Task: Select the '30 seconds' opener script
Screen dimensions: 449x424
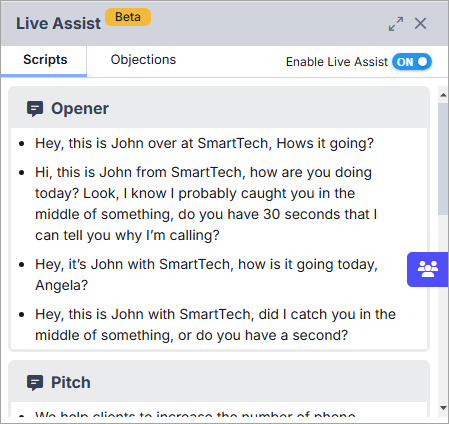Action: (x=206, y=204)
